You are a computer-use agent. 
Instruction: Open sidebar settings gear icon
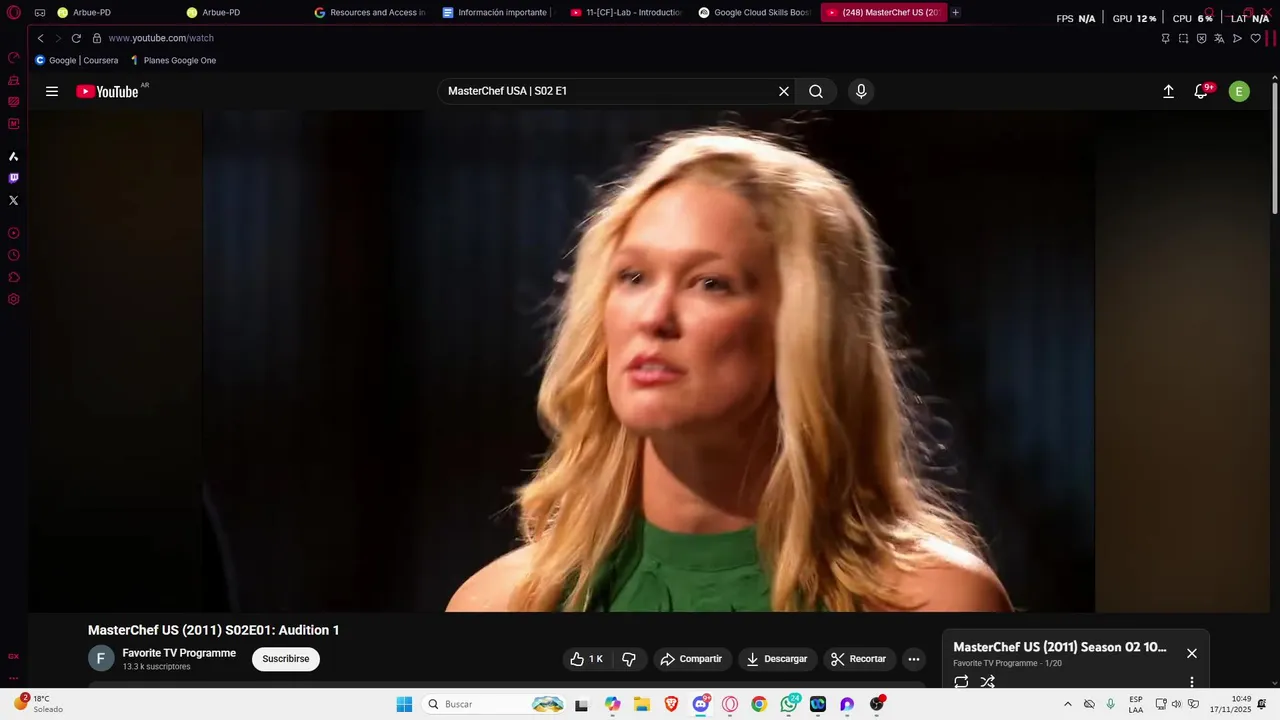(x=14, y=299)
